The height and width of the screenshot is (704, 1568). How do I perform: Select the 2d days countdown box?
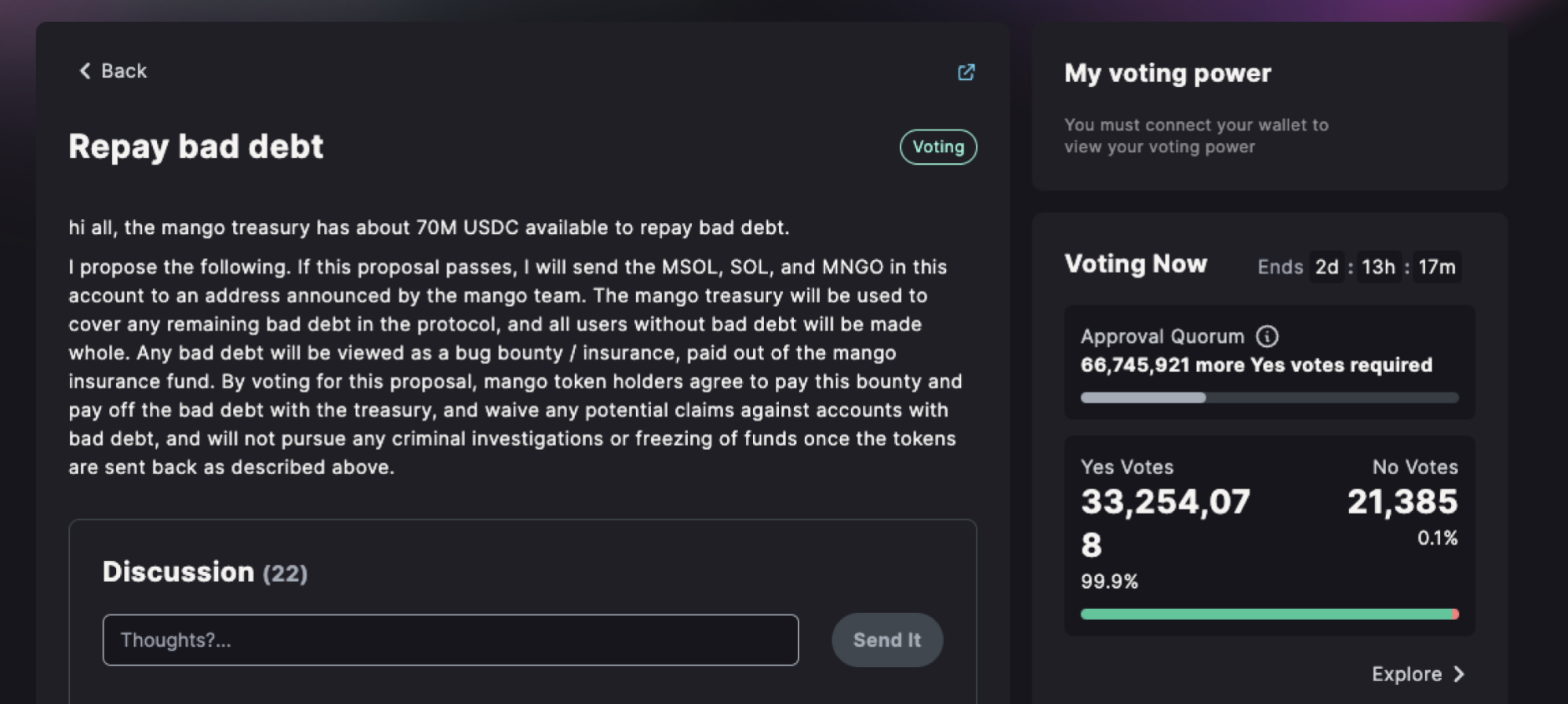pos(1326,268)
